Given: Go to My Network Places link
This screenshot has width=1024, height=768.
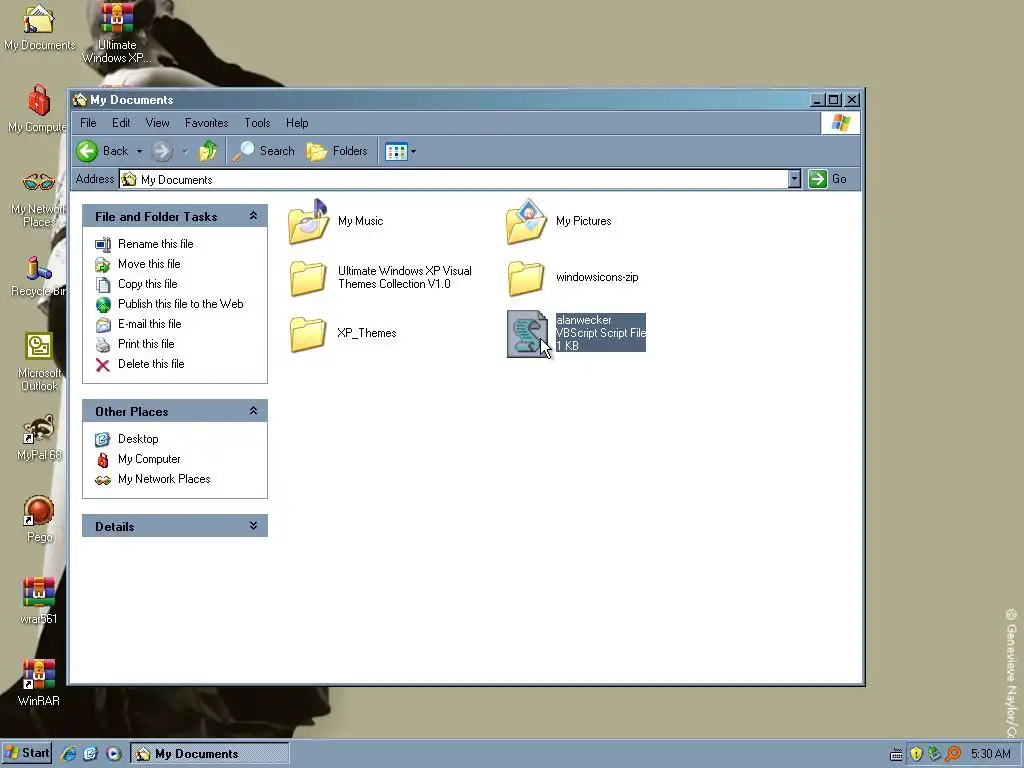Looking at the screenshot, I should 164,479.
